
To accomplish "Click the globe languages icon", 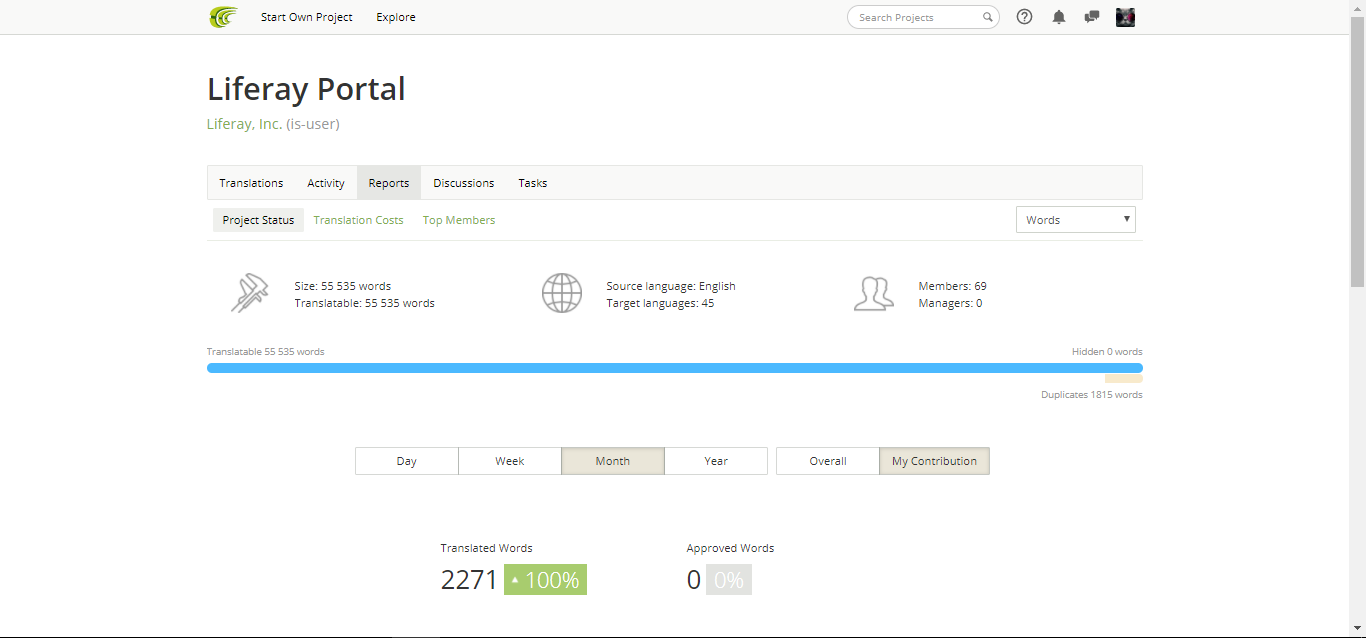I will 562,294.
